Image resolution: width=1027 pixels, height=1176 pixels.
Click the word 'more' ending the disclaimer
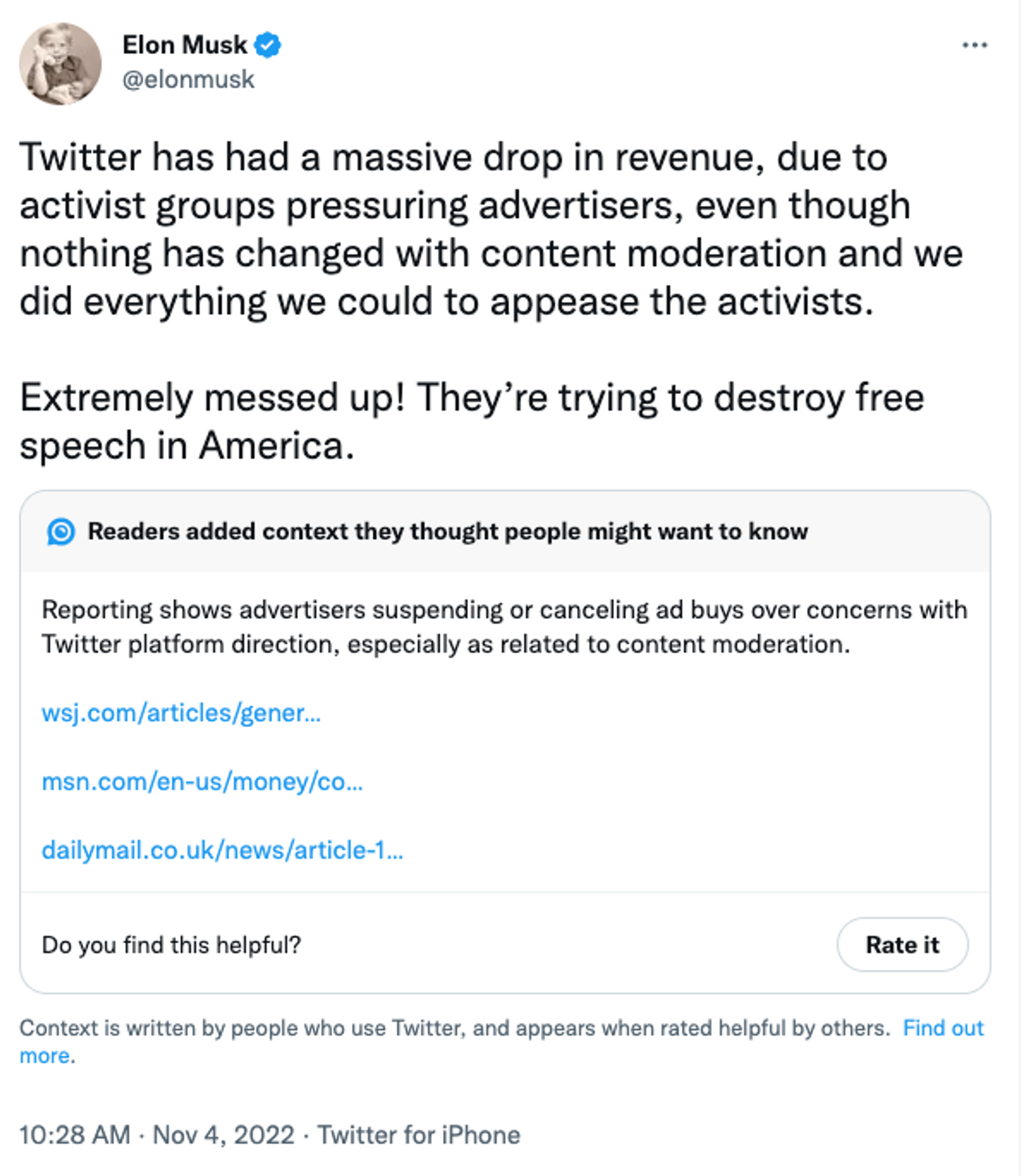pos(45,1055)
